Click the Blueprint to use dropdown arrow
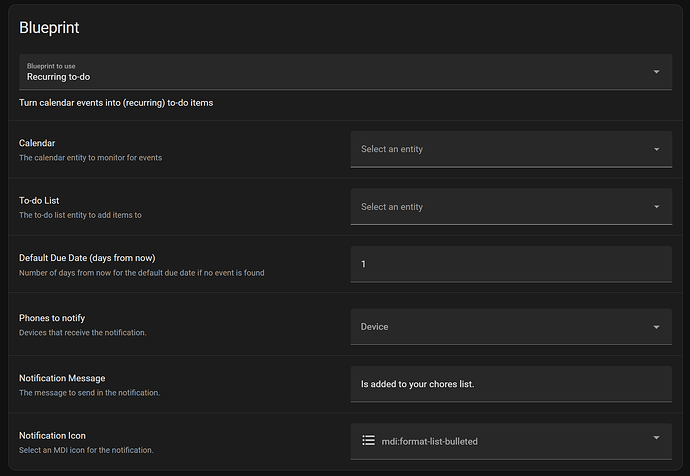The image size is (690, 476). tap(656, 72)
